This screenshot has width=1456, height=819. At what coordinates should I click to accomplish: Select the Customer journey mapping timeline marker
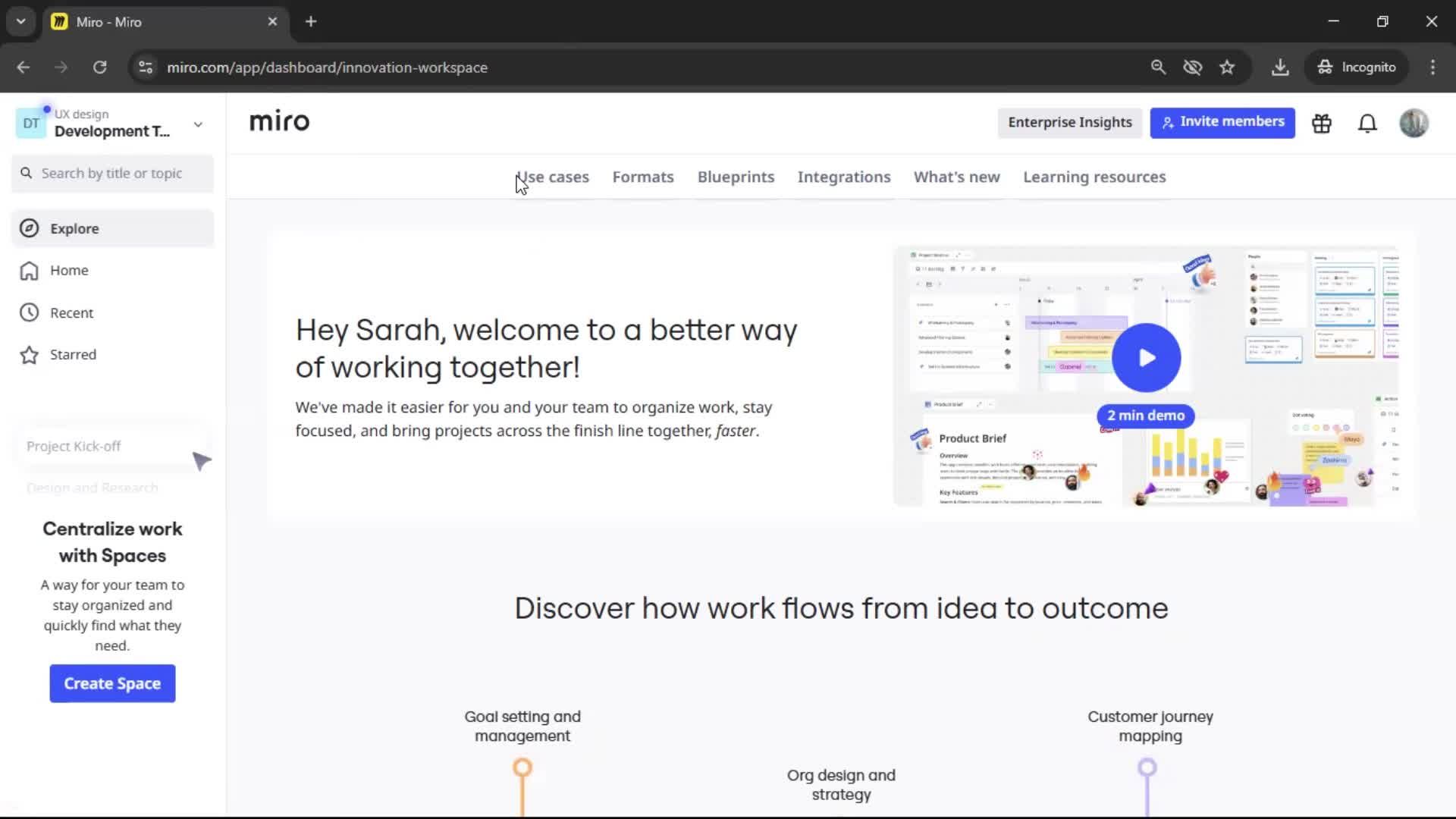coord(1147,767)
